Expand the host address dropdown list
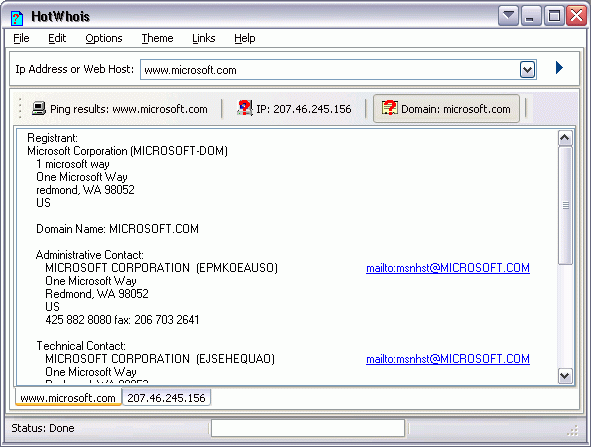Screen dimensions: 591x447 coord(527,70)
